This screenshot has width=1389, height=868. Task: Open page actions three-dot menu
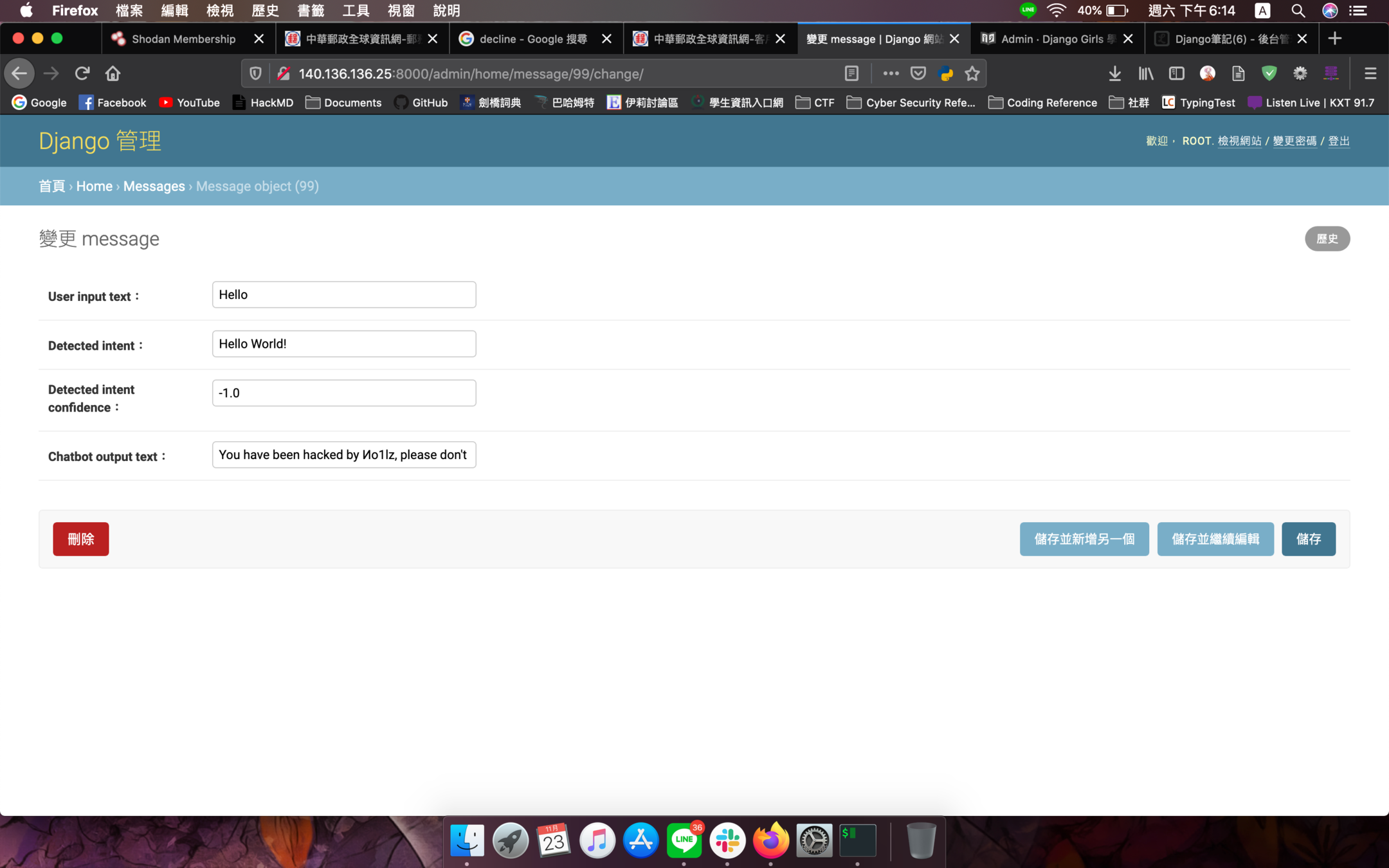[x=891, y=73]
